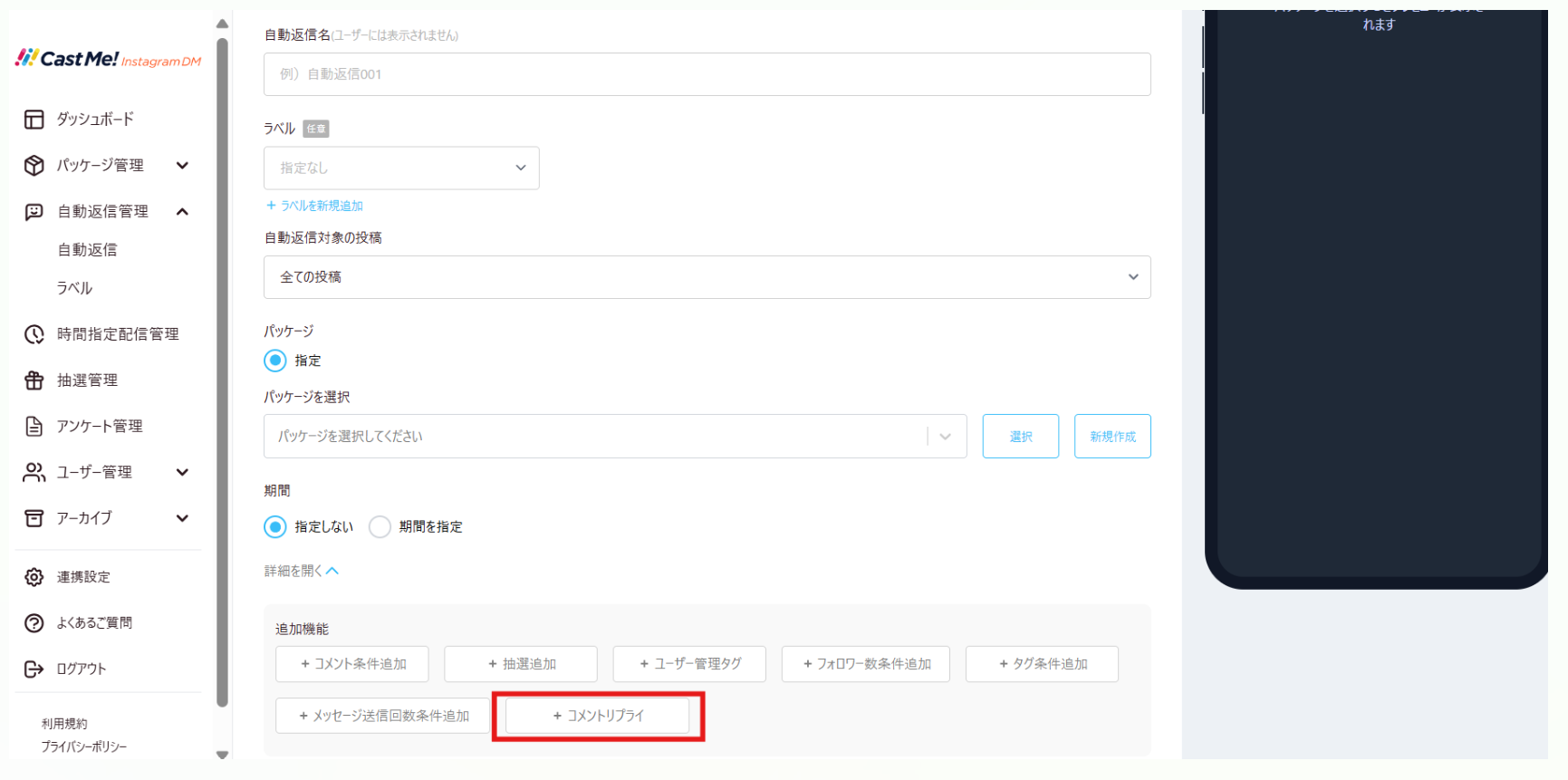Click the gift icon for lottery management

[34, 380]
